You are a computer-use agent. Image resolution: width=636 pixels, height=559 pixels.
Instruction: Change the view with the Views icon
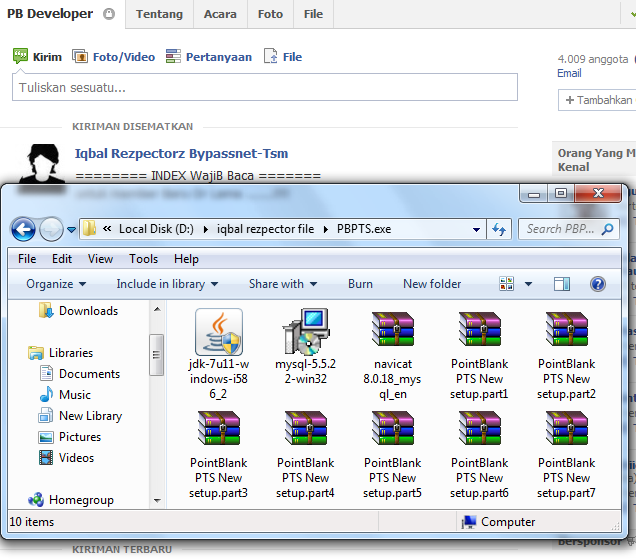507,284
